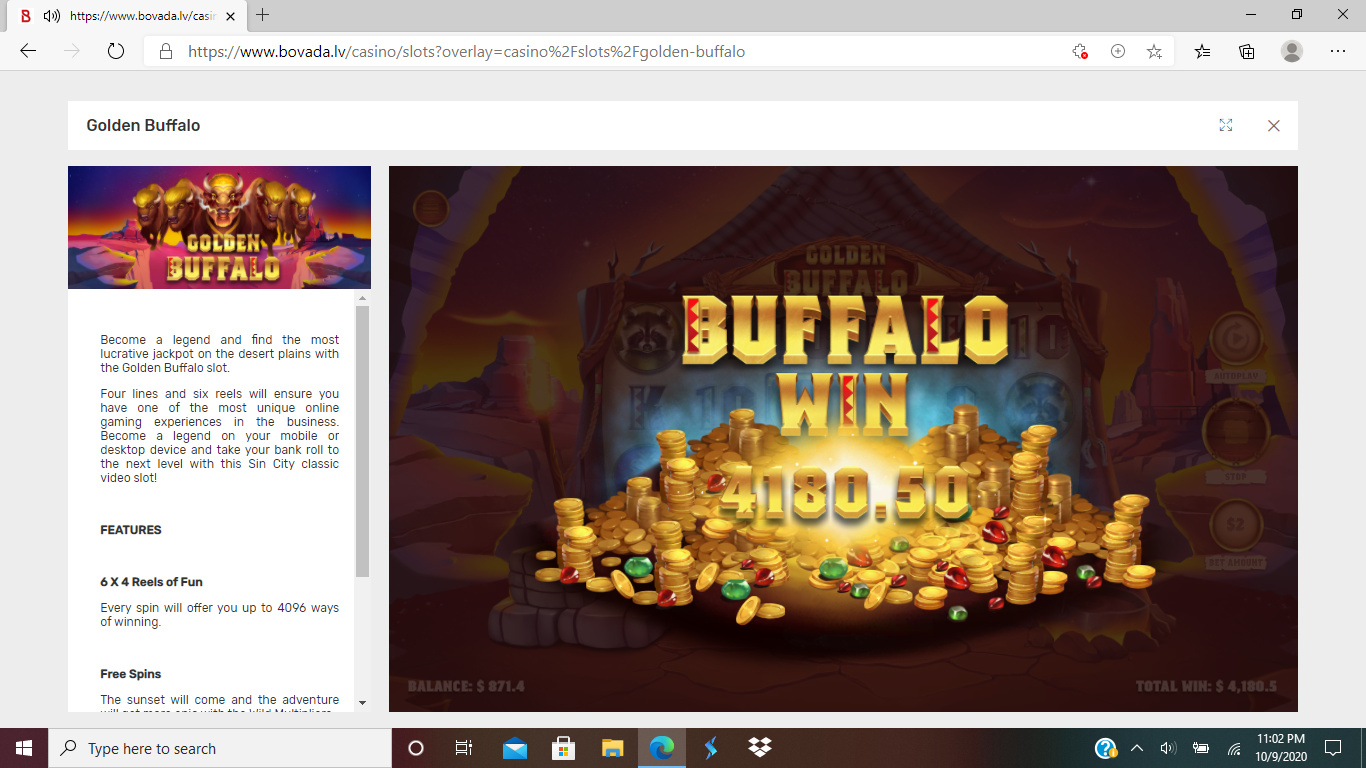Click the Golden Buffalo banner thumbnail
This screenshot has height=768, width=1366.
pyautogui.click(x=219, y=228)
